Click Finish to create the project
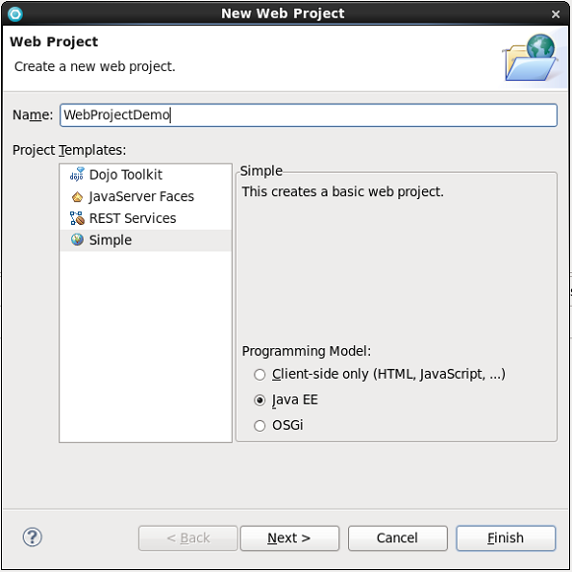 pos(506,538)
